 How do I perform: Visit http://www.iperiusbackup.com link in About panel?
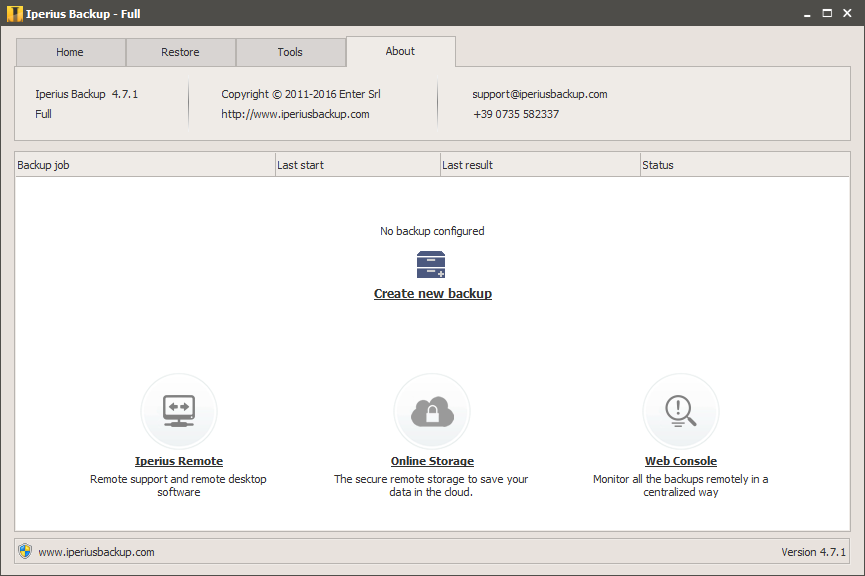[x=295, y=114]
